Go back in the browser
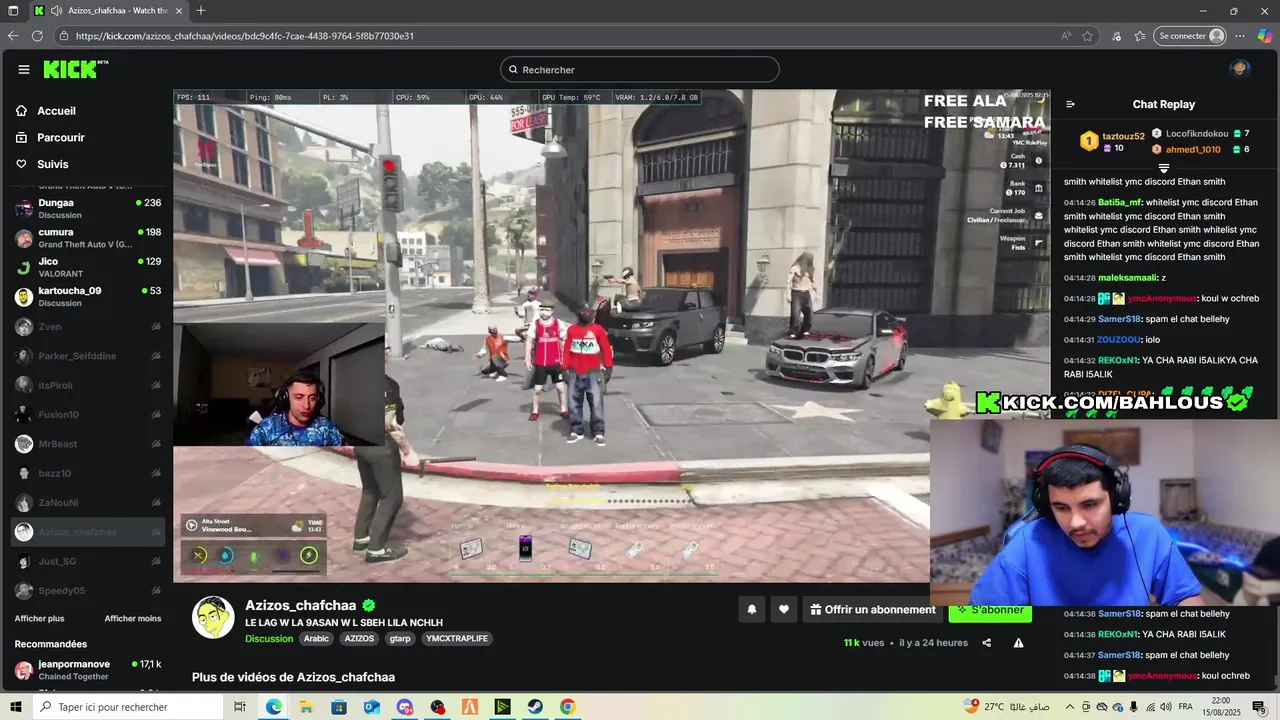This screenshot has height=720, width=1280. [13, 36]
